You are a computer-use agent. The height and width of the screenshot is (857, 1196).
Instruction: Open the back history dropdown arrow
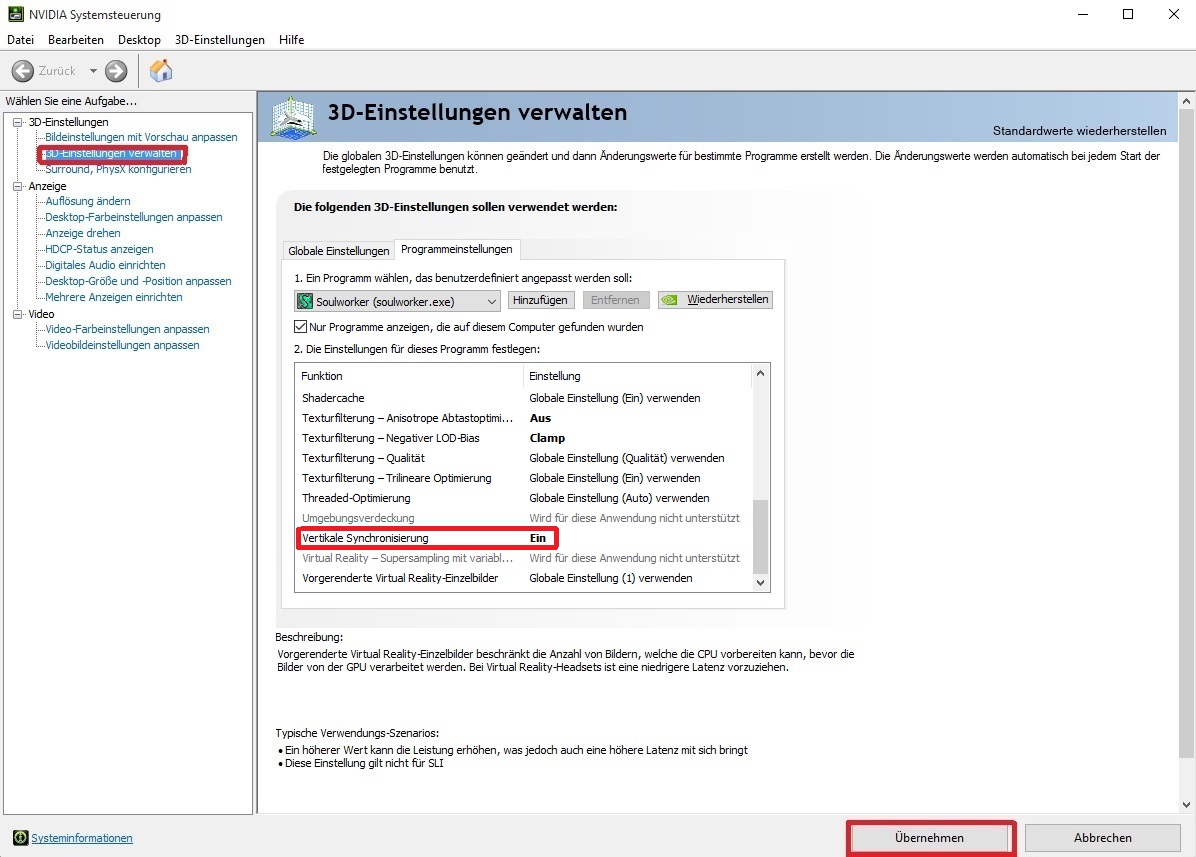point(93,71)
